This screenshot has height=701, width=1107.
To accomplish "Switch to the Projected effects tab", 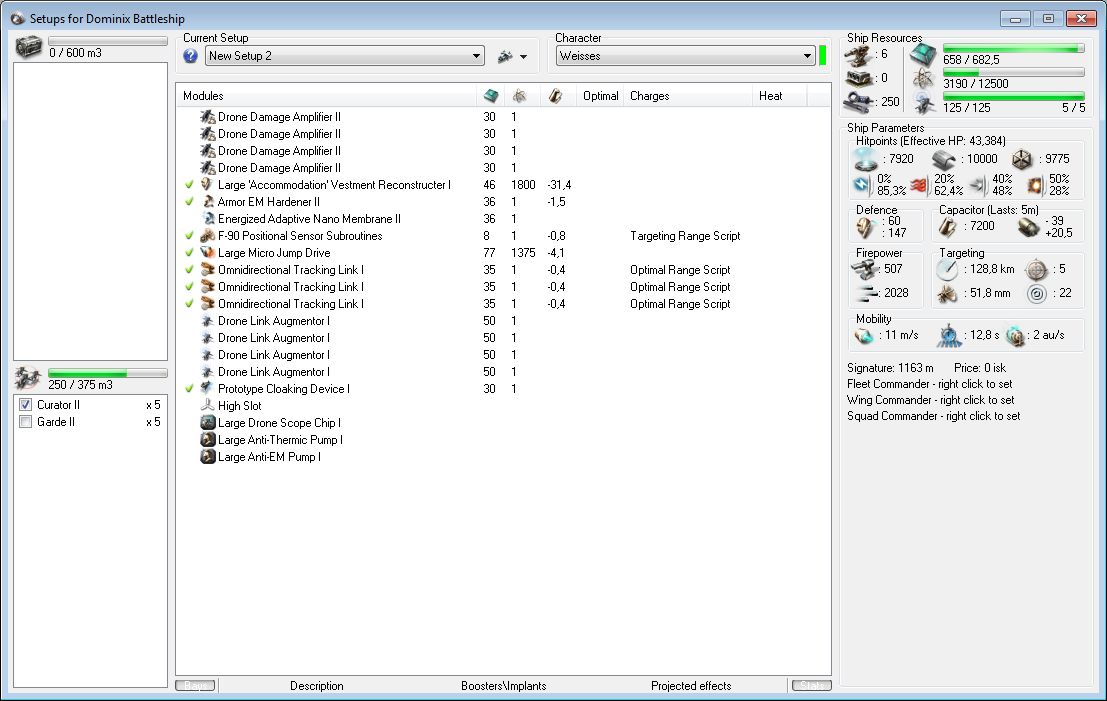I will (691, 685).
